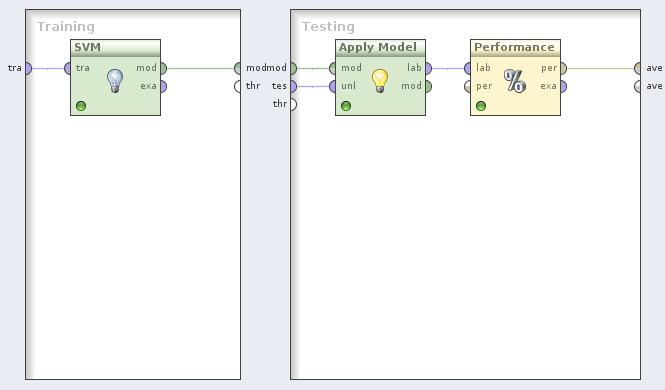Click the Apply Model 'unl' input port
Viewport: 665px width, 390px height.
point(332,86)
